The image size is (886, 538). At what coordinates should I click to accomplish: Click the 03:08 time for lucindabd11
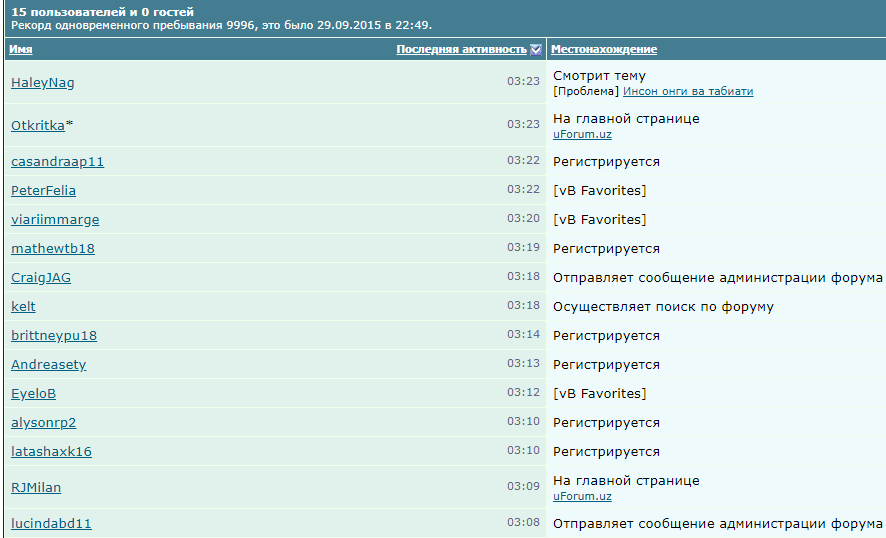(x=523, y=522)
